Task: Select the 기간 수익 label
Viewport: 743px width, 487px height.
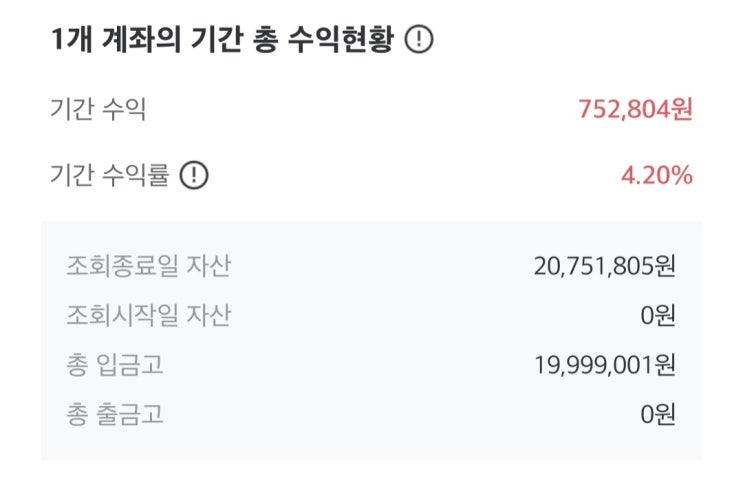Action: (98, 109)
